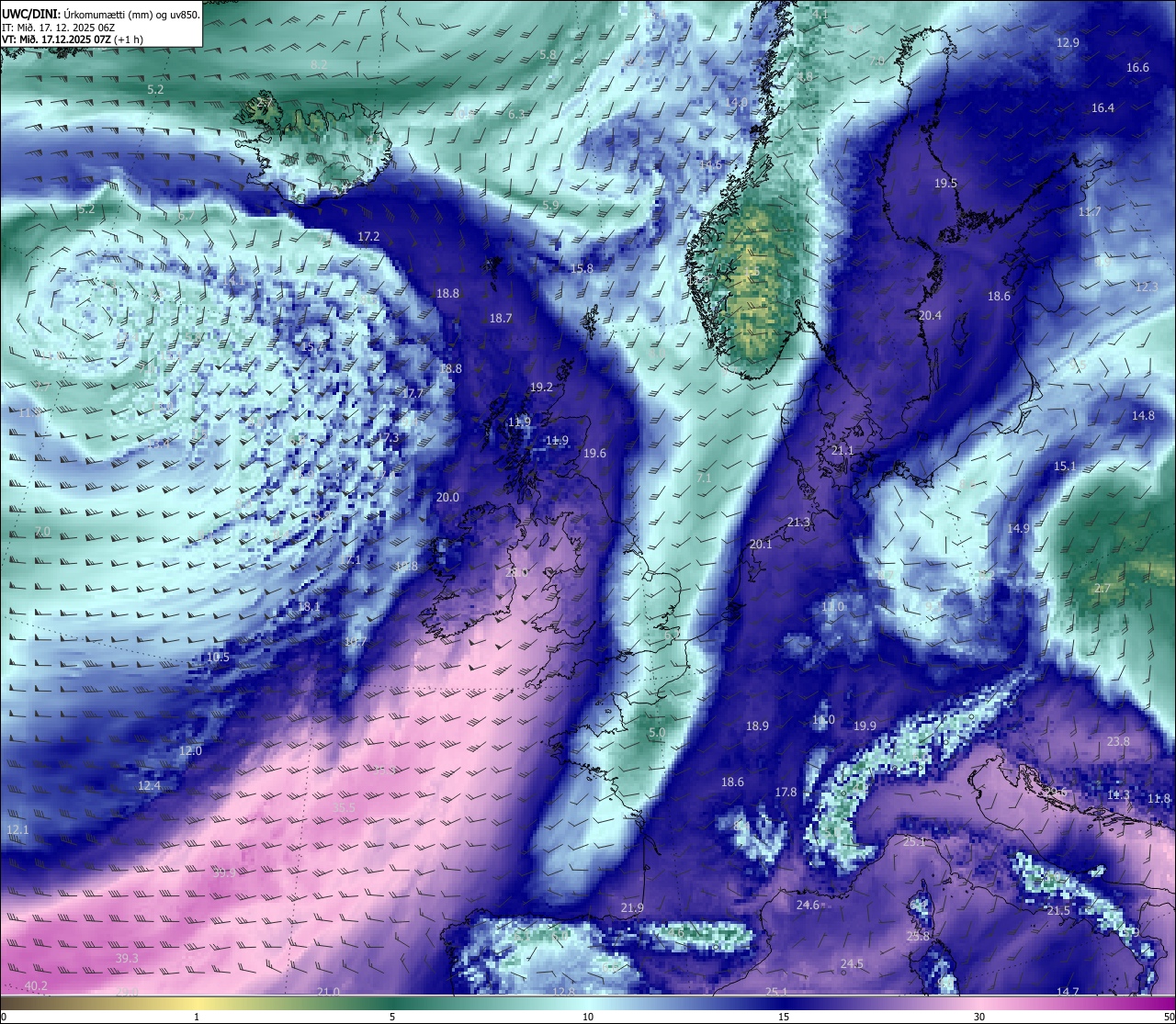Click the color scale tick labeled 50

[x=1168, y=1017]
